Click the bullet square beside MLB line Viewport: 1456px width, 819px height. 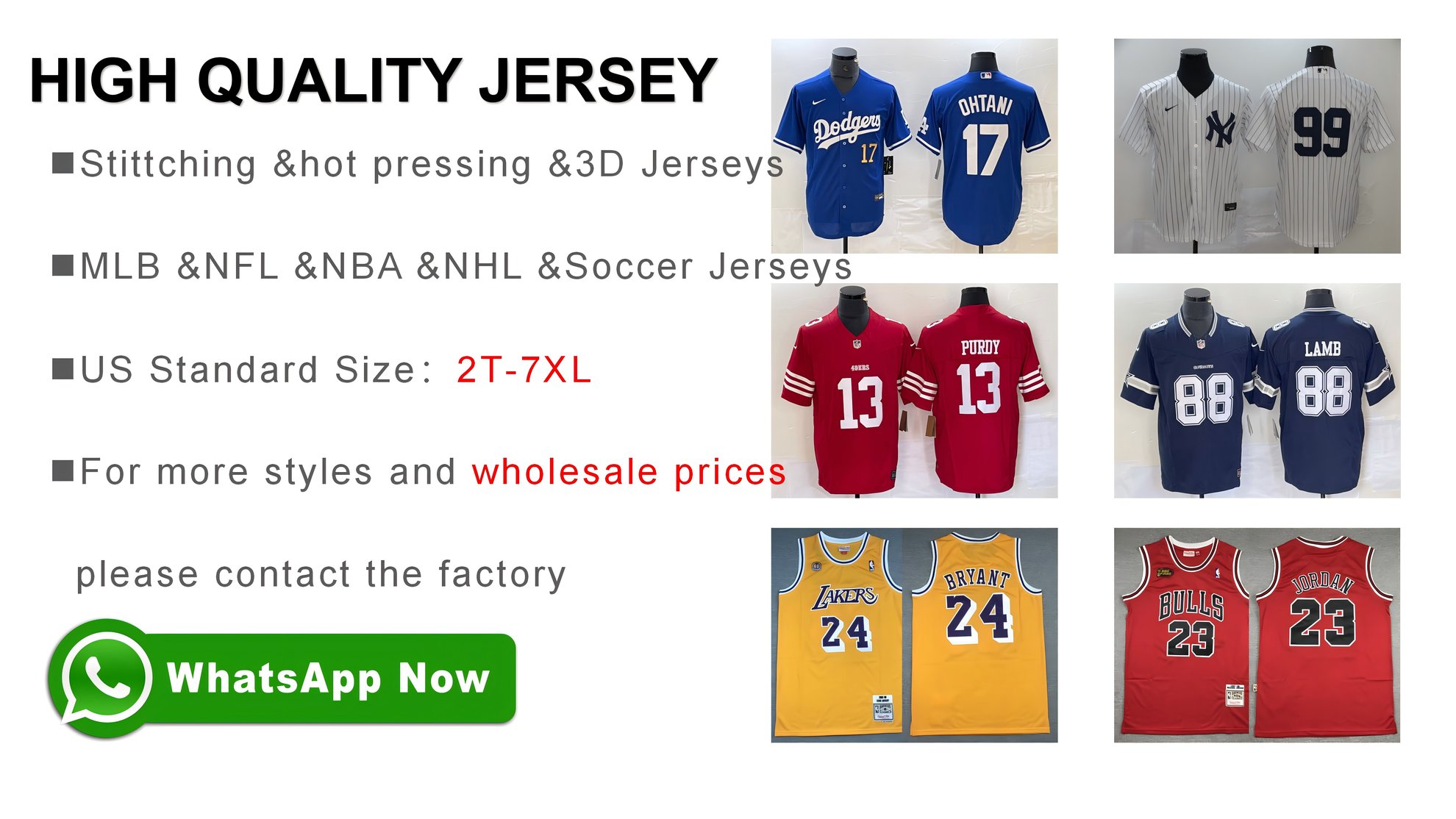click(63, 265)
